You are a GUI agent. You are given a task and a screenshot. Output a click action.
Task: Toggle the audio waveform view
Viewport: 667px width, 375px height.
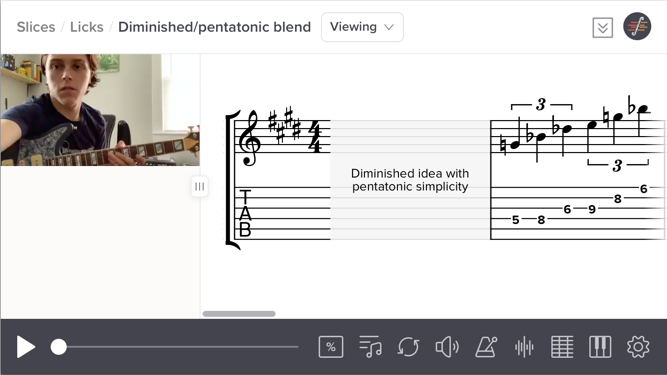(x=524, y=347)
